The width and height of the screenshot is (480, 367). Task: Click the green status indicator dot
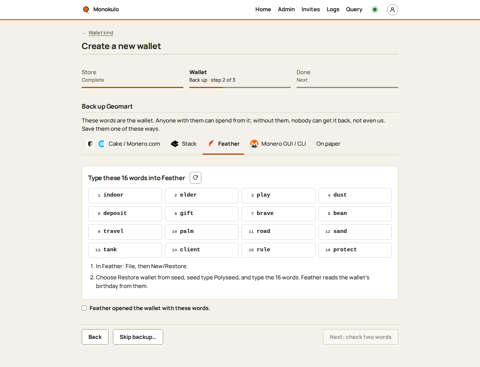coord(375,9)
